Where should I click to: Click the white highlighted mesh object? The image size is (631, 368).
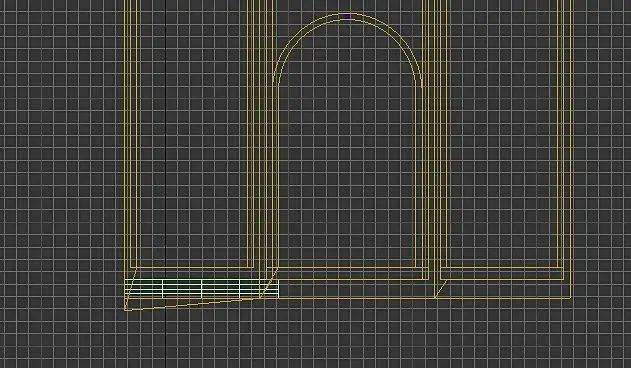[x=201, y=288]
